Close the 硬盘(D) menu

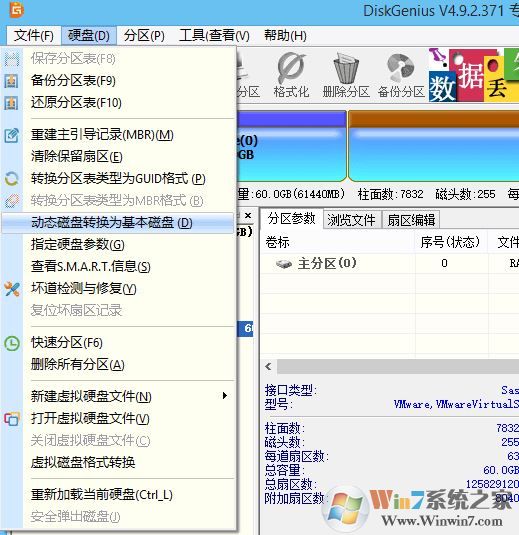(89, 35)
